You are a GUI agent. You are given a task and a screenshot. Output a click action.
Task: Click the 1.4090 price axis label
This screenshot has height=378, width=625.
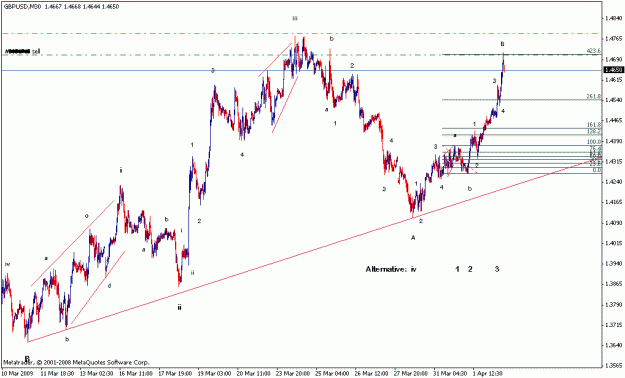(x=613, y=222)
